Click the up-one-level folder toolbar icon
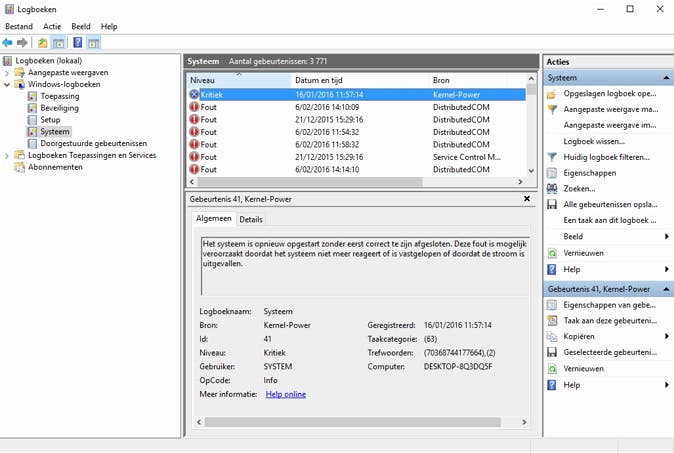 point(42,43)
